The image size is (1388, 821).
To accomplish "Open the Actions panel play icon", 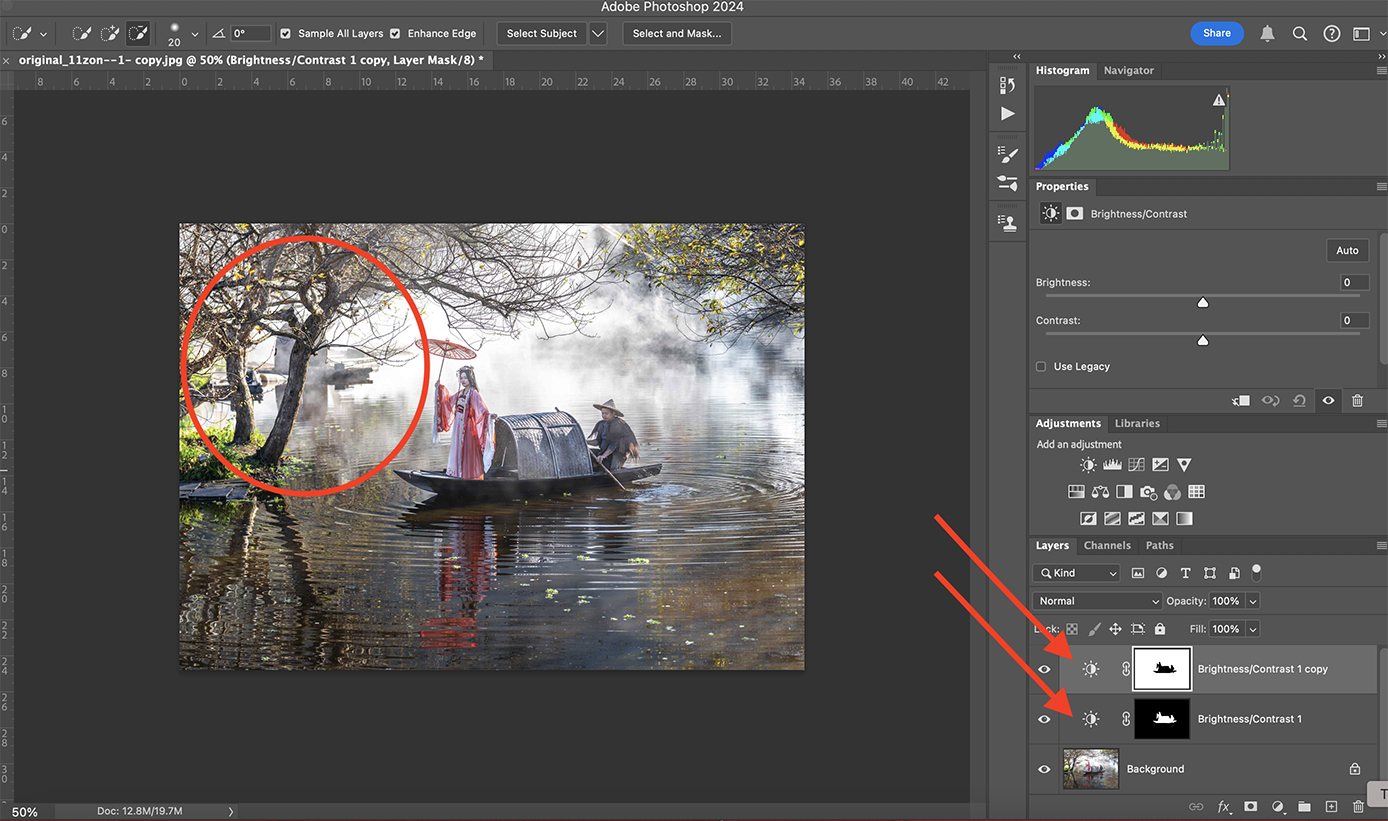I will 1008,114.
